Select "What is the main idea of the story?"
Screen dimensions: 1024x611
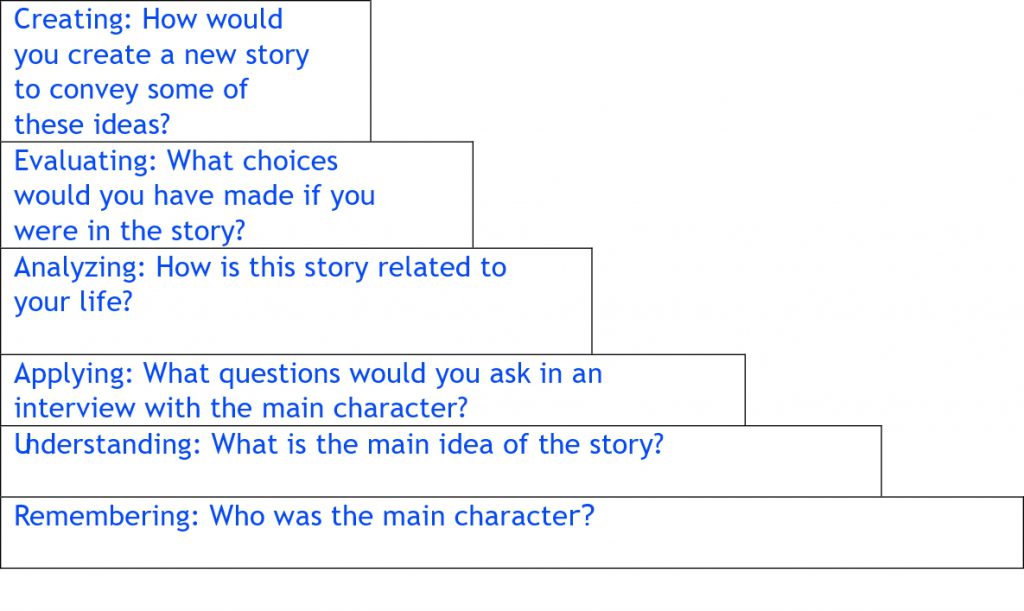point(438,444)
